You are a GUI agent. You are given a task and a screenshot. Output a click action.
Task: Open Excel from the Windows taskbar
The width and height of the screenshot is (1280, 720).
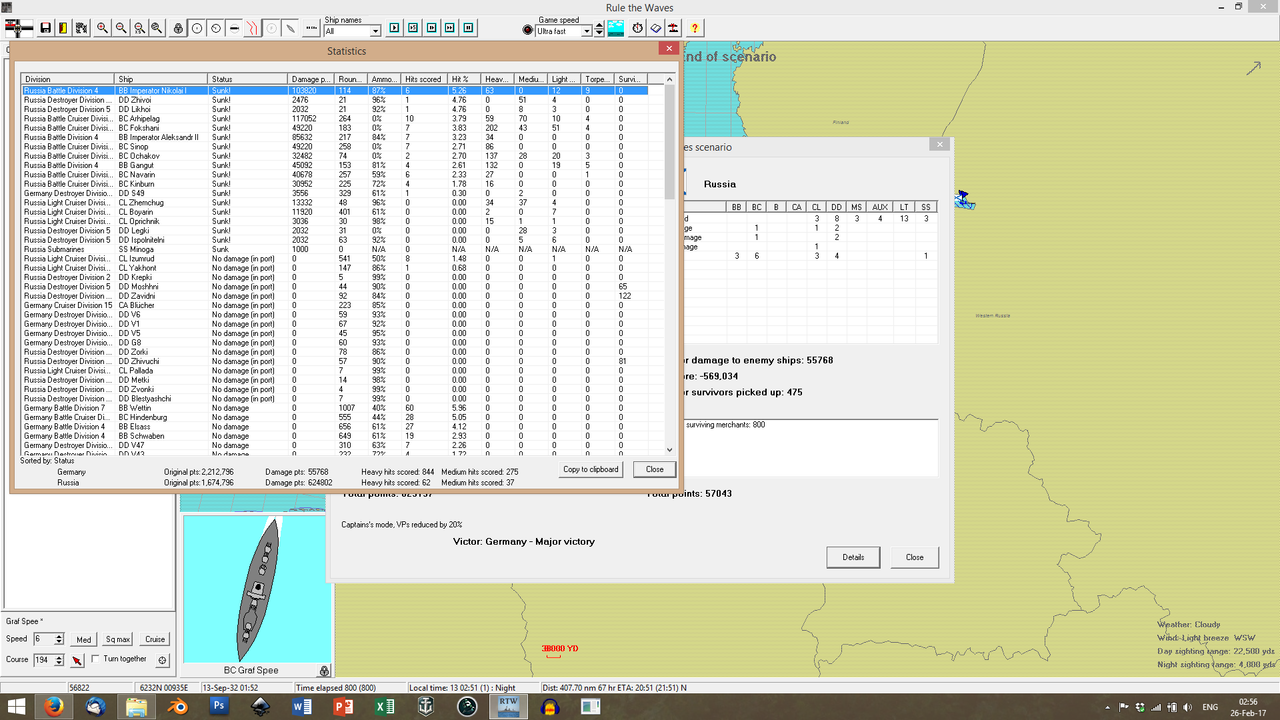tap(385, 706)
